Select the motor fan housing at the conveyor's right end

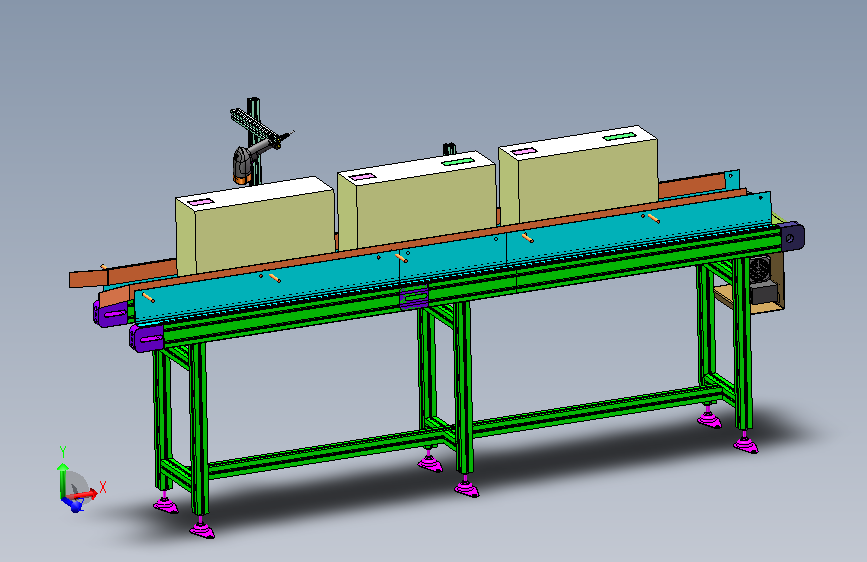click(759, 270)
